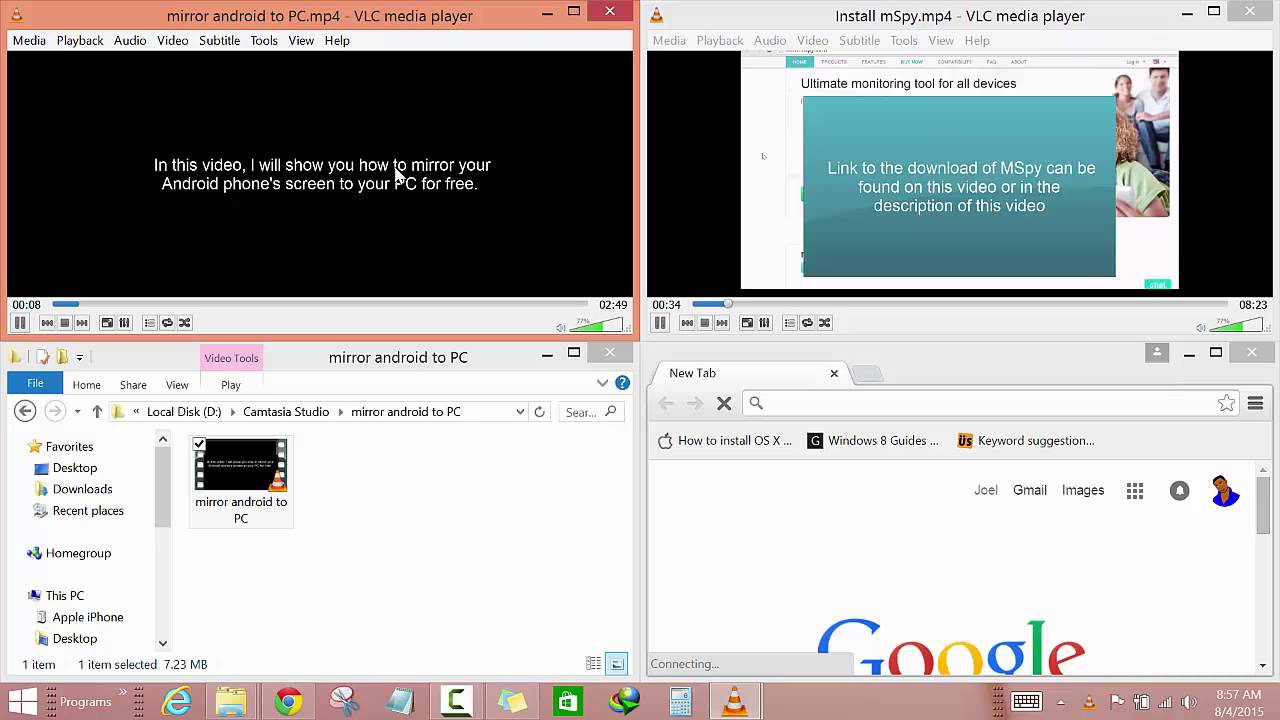
Task: Toggle fullscreen in mirror android to PC player
Action: point(107,323)
